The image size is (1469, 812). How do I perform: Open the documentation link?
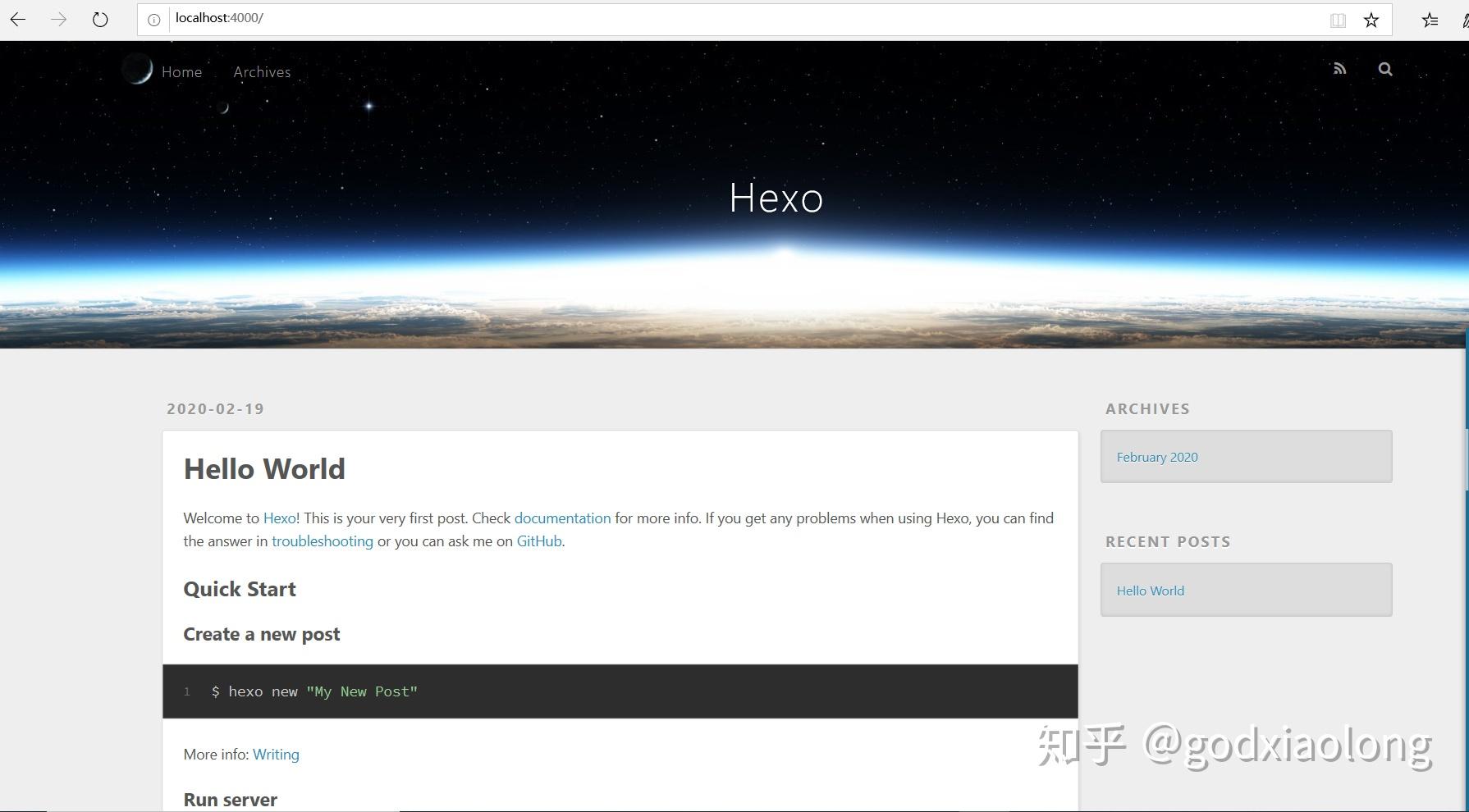point(562,518)
